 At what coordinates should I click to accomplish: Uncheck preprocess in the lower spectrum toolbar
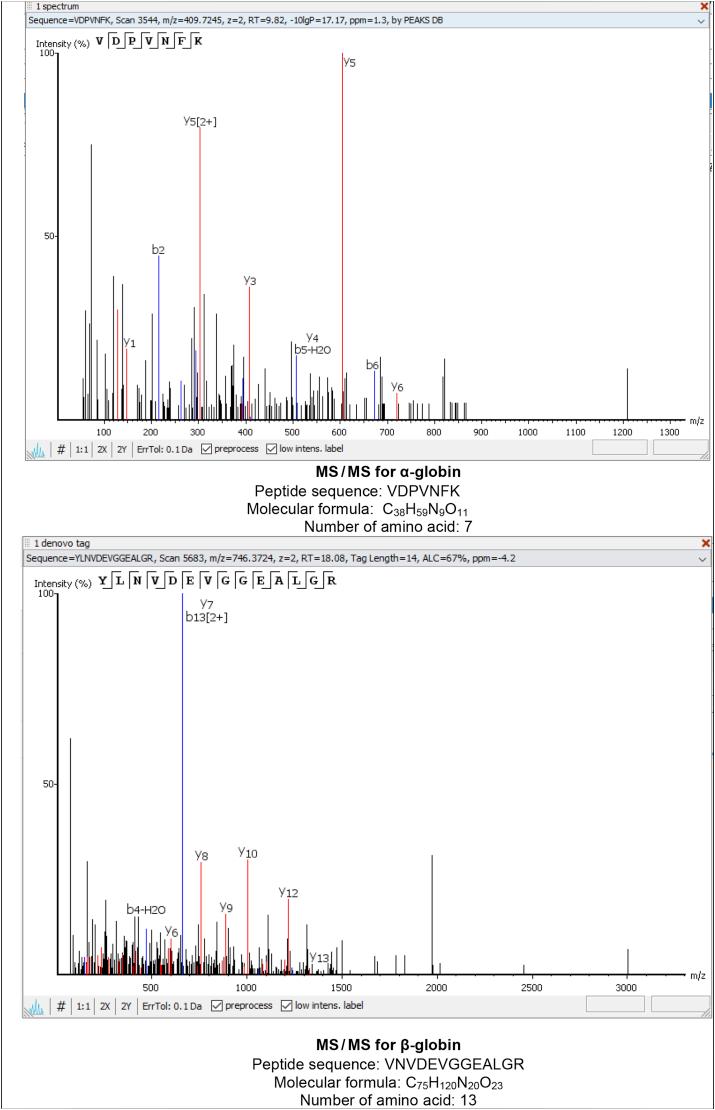(217, 1005)
